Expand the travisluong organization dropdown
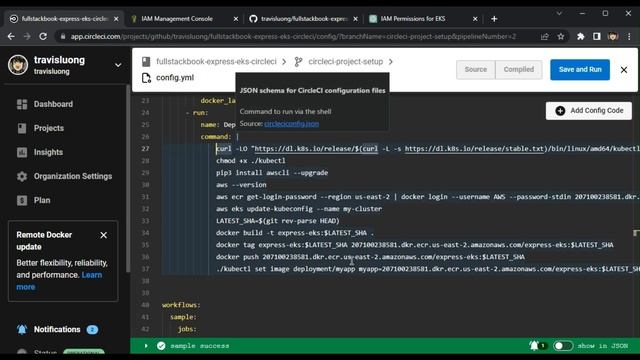Screen dimensions: 640x360 (x=118, y=65)
